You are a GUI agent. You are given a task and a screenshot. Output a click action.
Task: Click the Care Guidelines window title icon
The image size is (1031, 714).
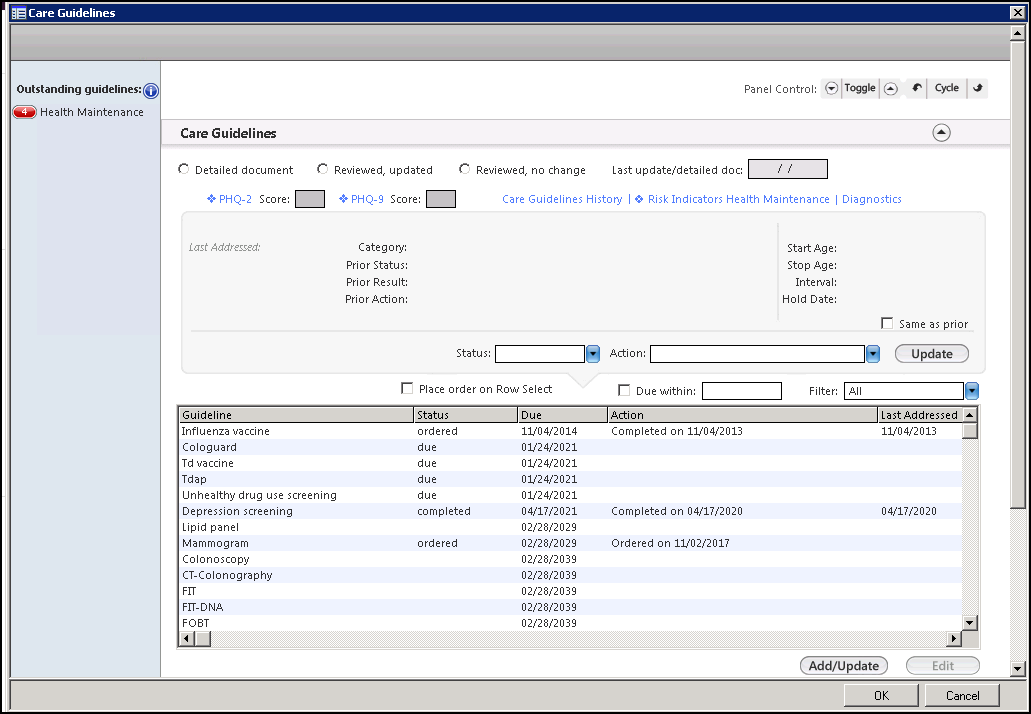[19, 12]
